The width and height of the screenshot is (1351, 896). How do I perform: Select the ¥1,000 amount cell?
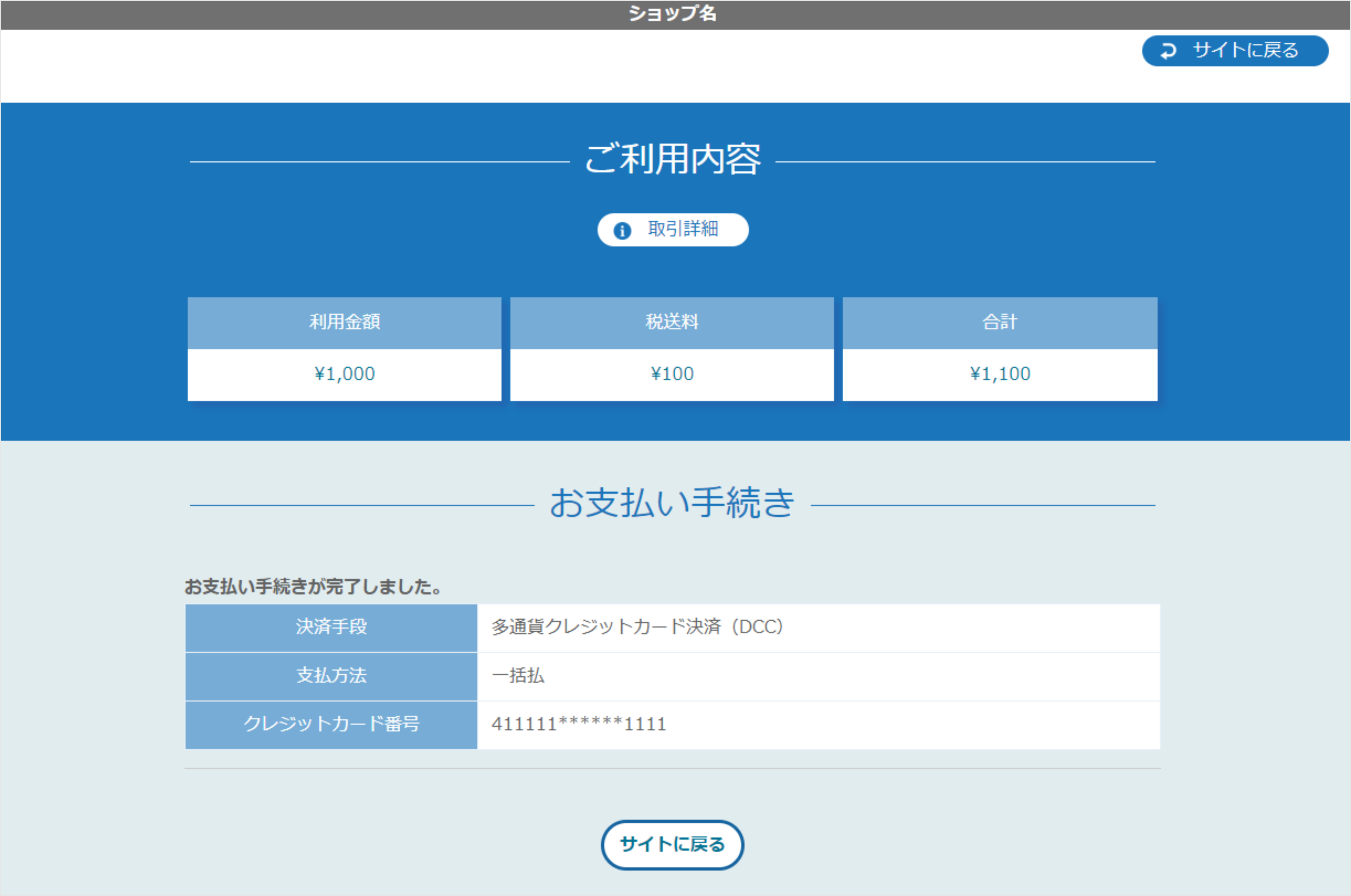click(345, 373)
